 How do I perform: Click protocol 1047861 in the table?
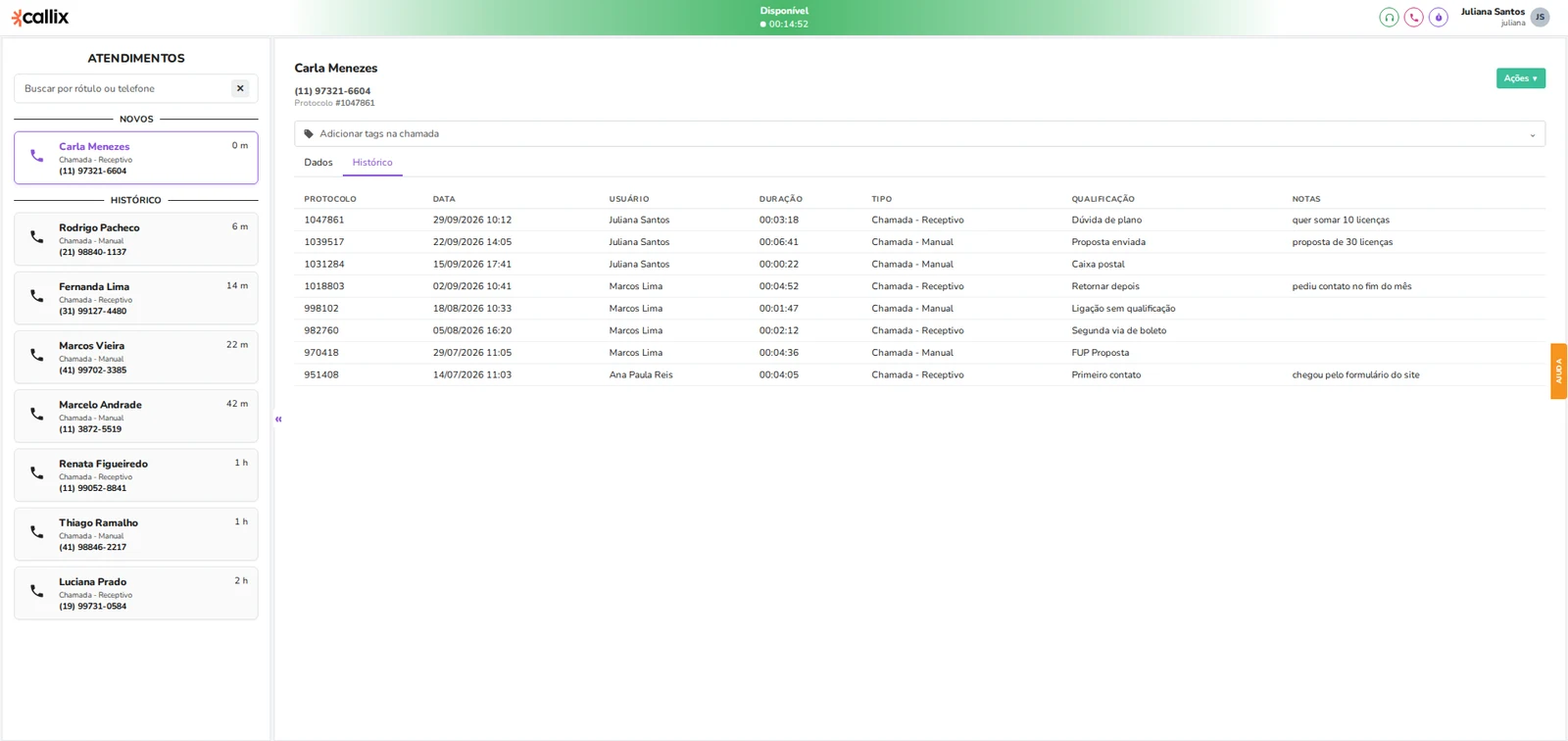coord(324,221)
